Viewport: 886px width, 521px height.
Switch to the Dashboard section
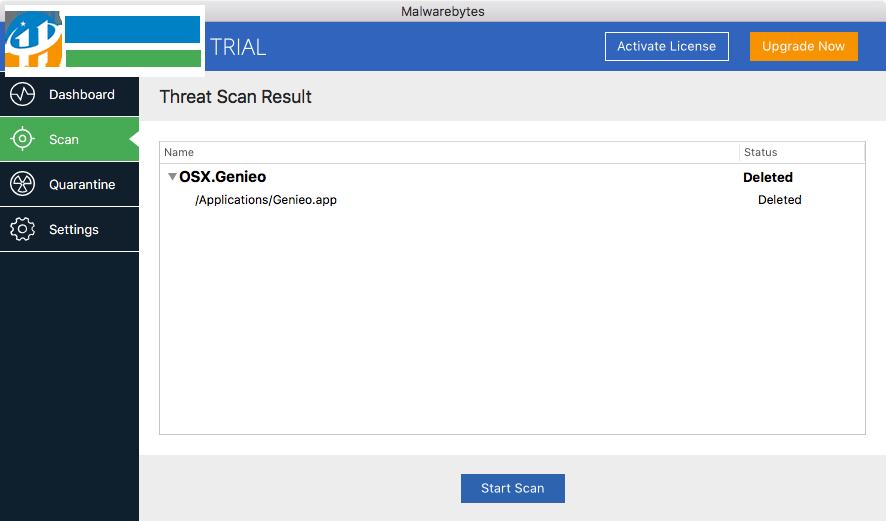[70, 94]
